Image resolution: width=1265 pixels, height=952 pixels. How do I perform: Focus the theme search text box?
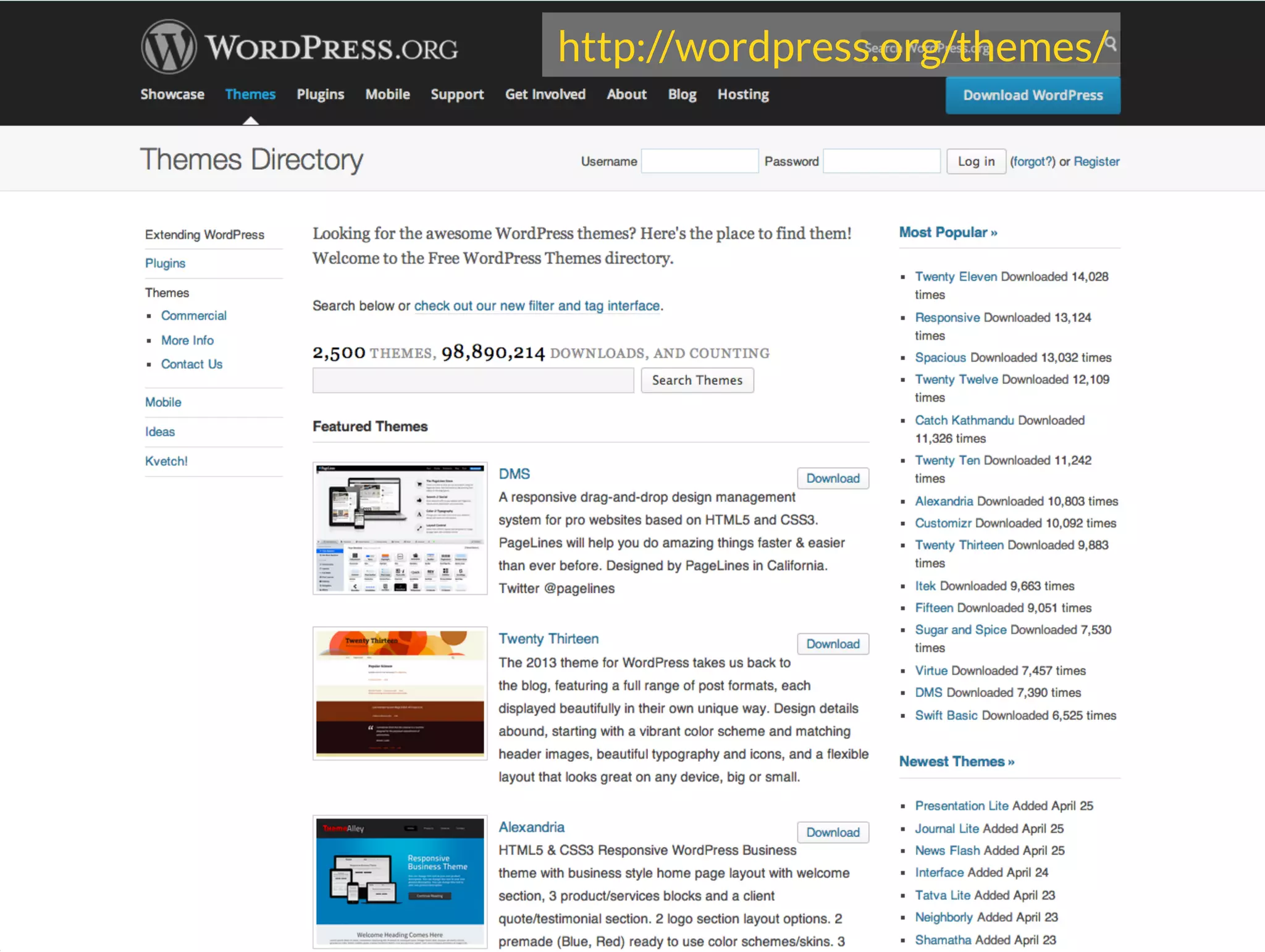pyautogui.click(x=473, y=381)
